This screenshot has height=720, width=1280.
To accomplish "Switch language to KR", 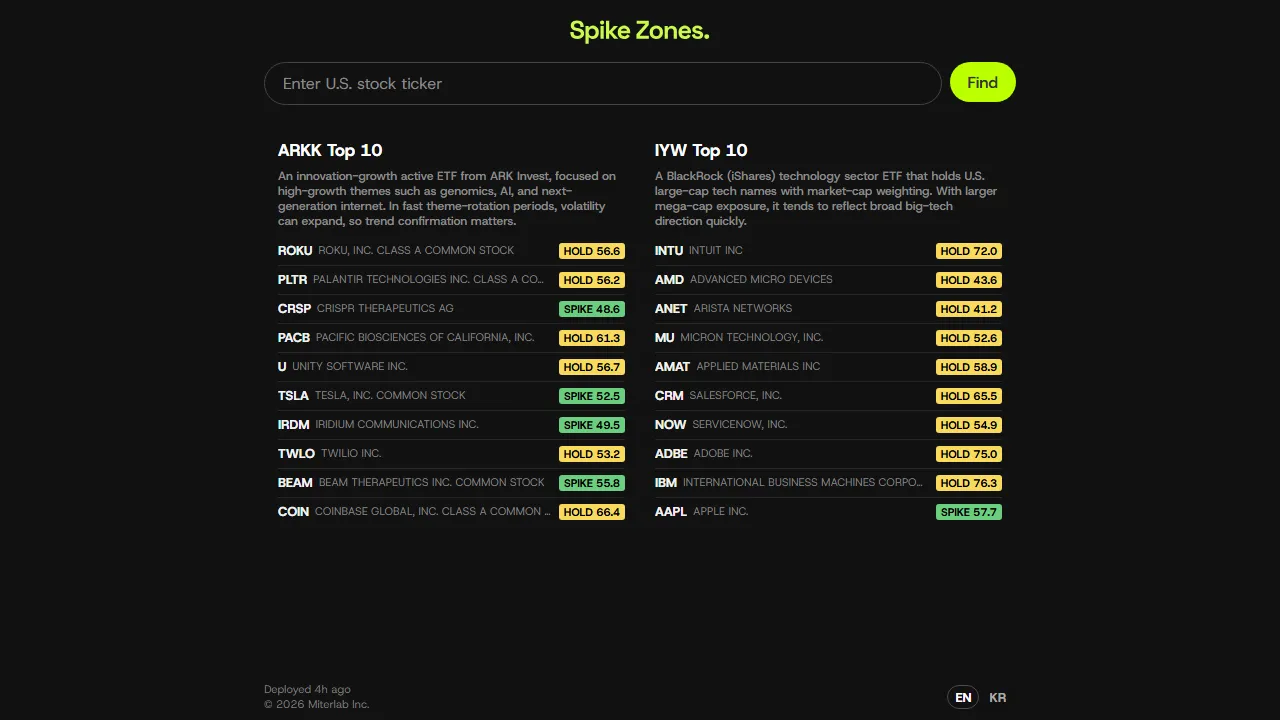I will (997, 697).
